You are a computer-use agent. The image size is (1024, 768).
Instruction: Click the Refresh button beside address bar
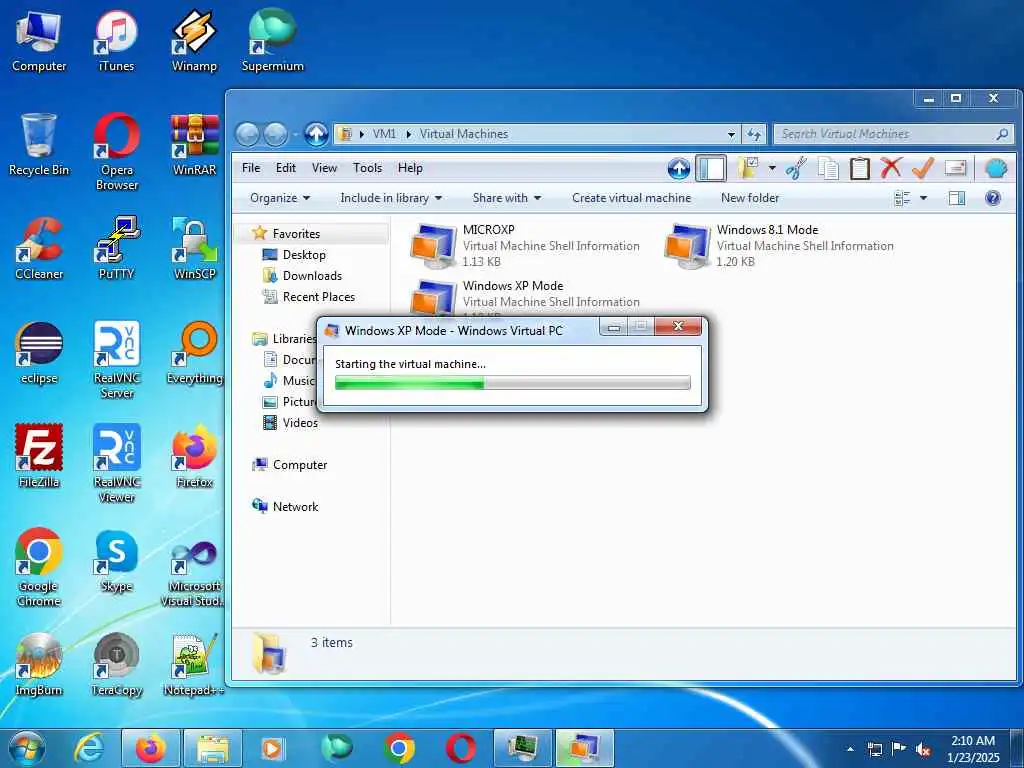[x=754, y=135]
